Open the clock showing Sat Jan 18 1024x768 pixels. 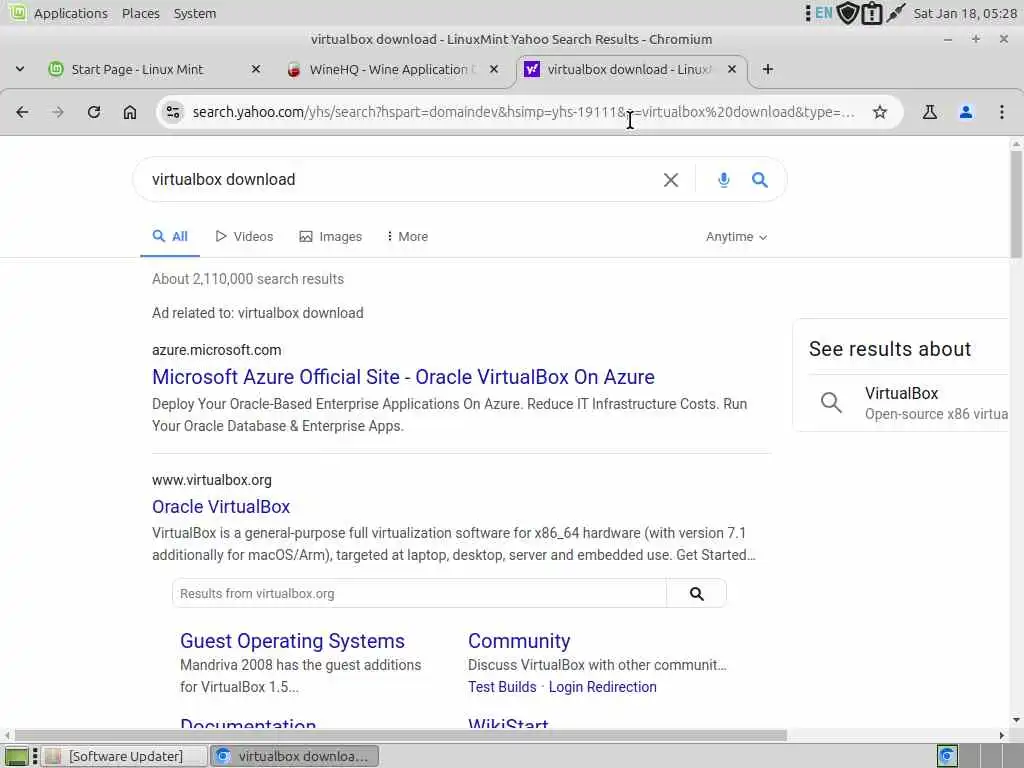(965, 13)
